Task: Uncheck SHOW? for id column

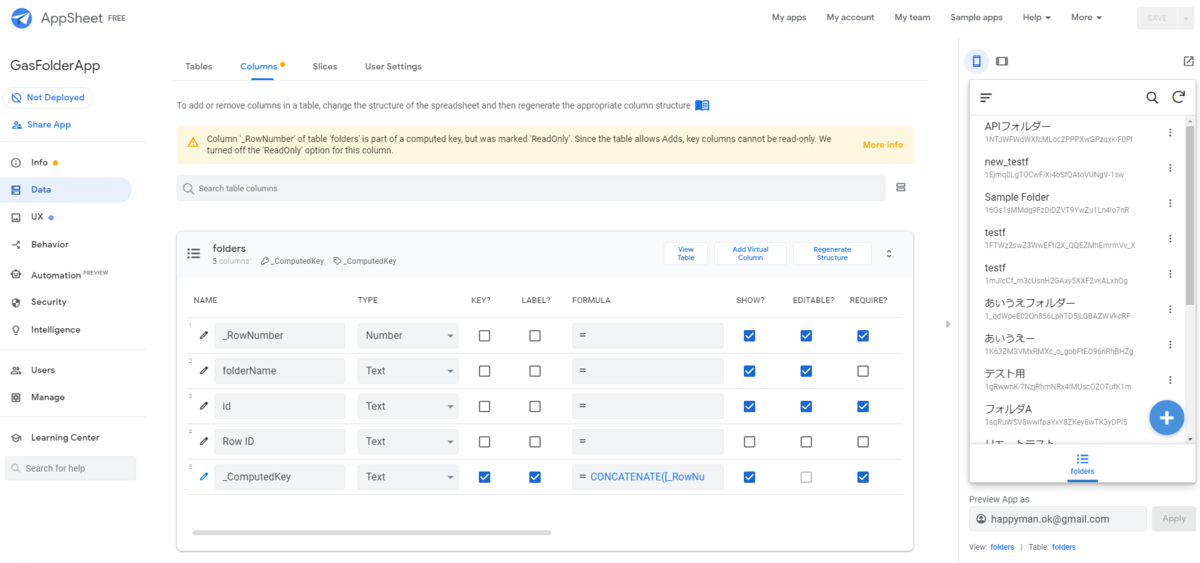Action: 750,406
